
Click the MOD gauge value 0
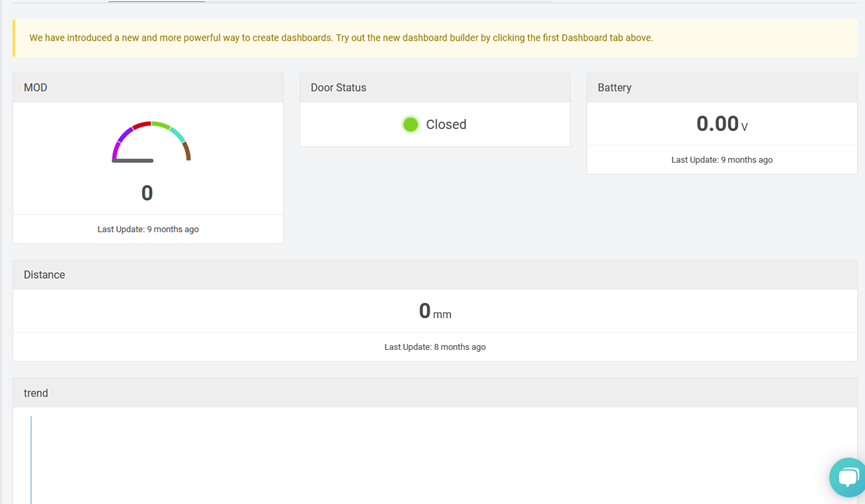pos(147,193)
